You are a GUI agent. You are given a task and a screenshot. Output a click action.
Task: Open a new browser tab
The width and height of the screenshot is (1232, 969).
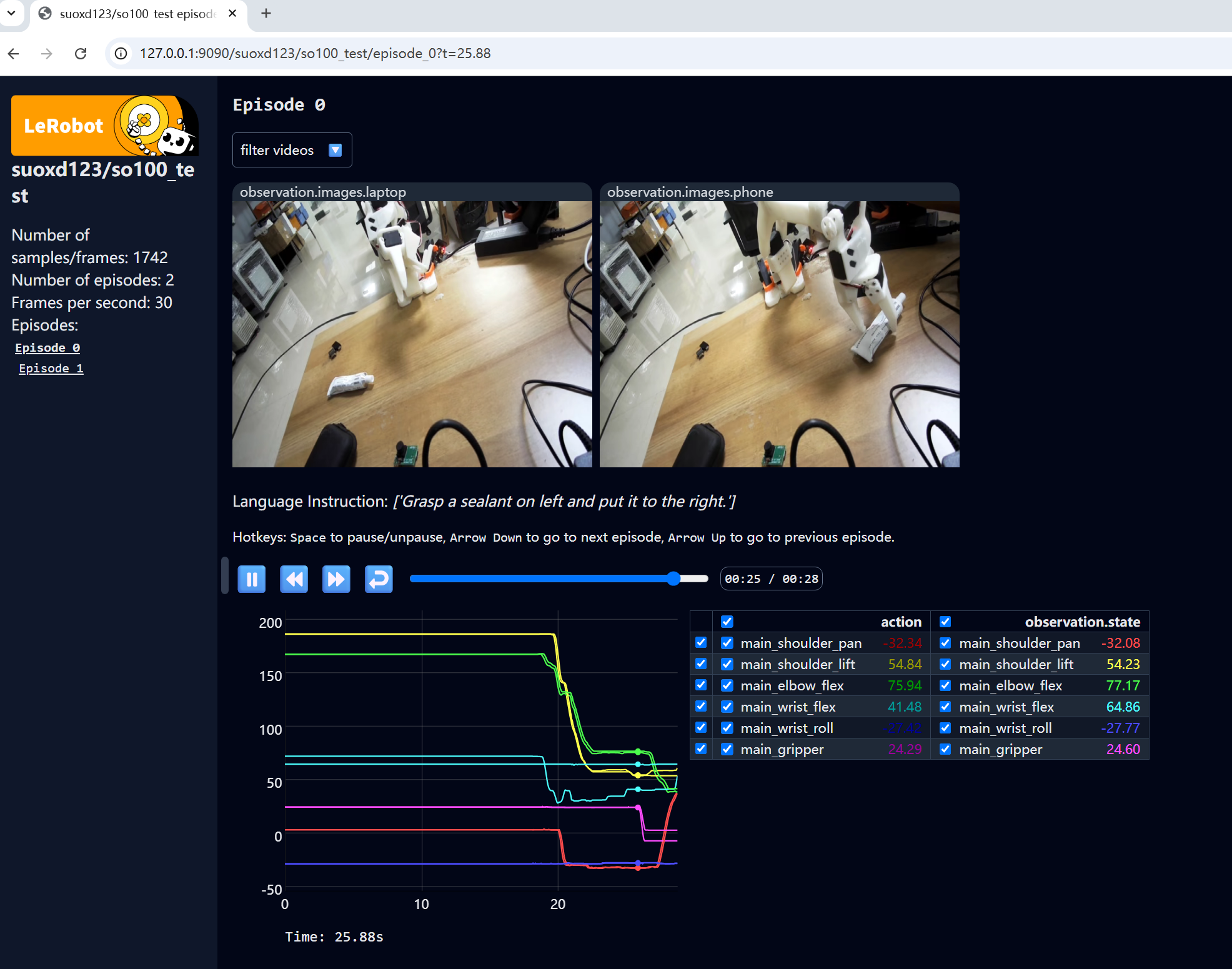(x=266, y=13)
